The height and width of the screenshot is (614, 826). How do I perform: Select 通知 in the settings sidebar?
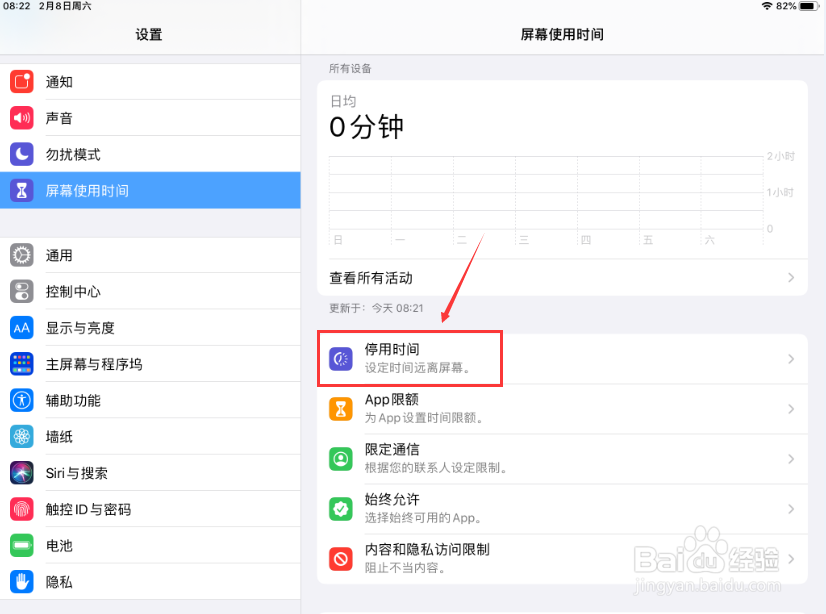(150, 82)
